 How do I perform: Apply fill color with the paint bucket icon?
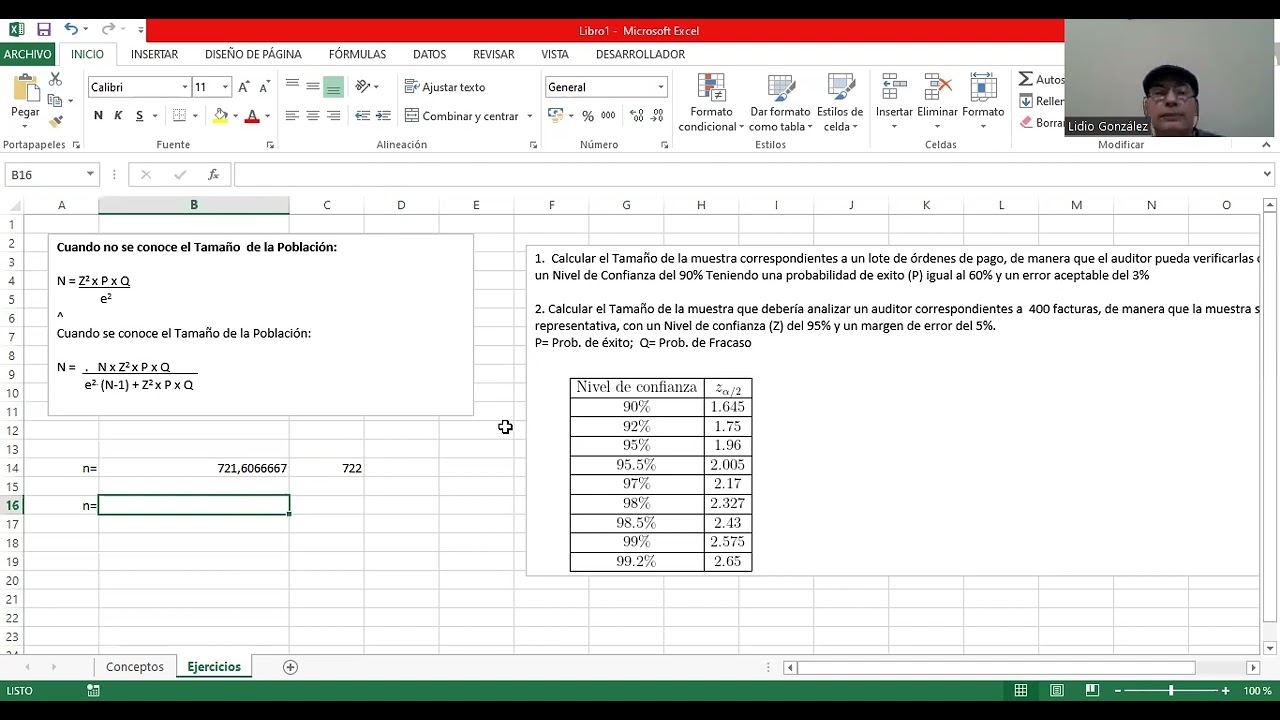tap(221, 116)
